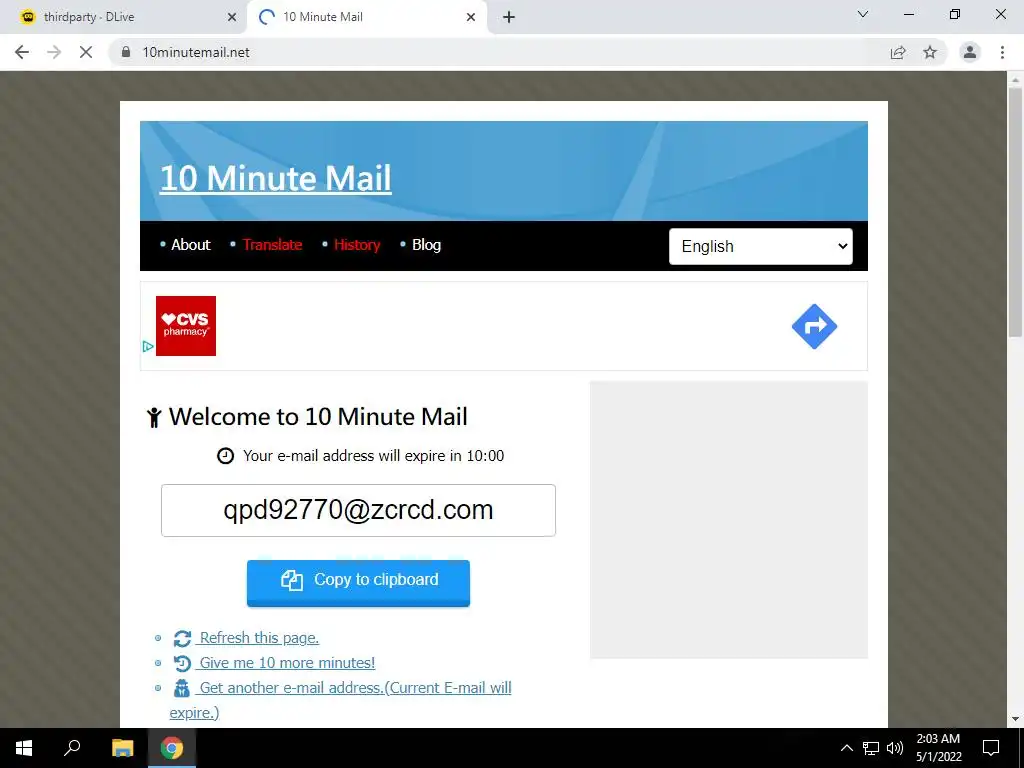
Task: Click the address bar URL 10minutemail.net
Action: click(x=196, y=52)
